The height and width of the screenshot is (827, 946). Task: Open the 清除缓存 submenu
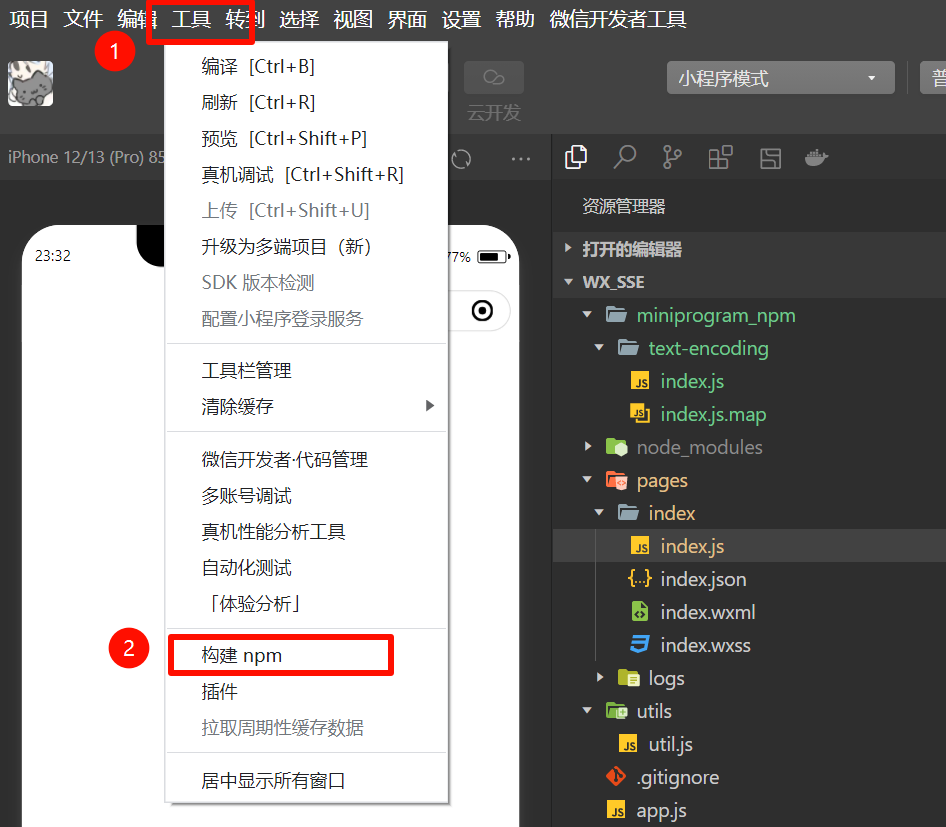306,406
